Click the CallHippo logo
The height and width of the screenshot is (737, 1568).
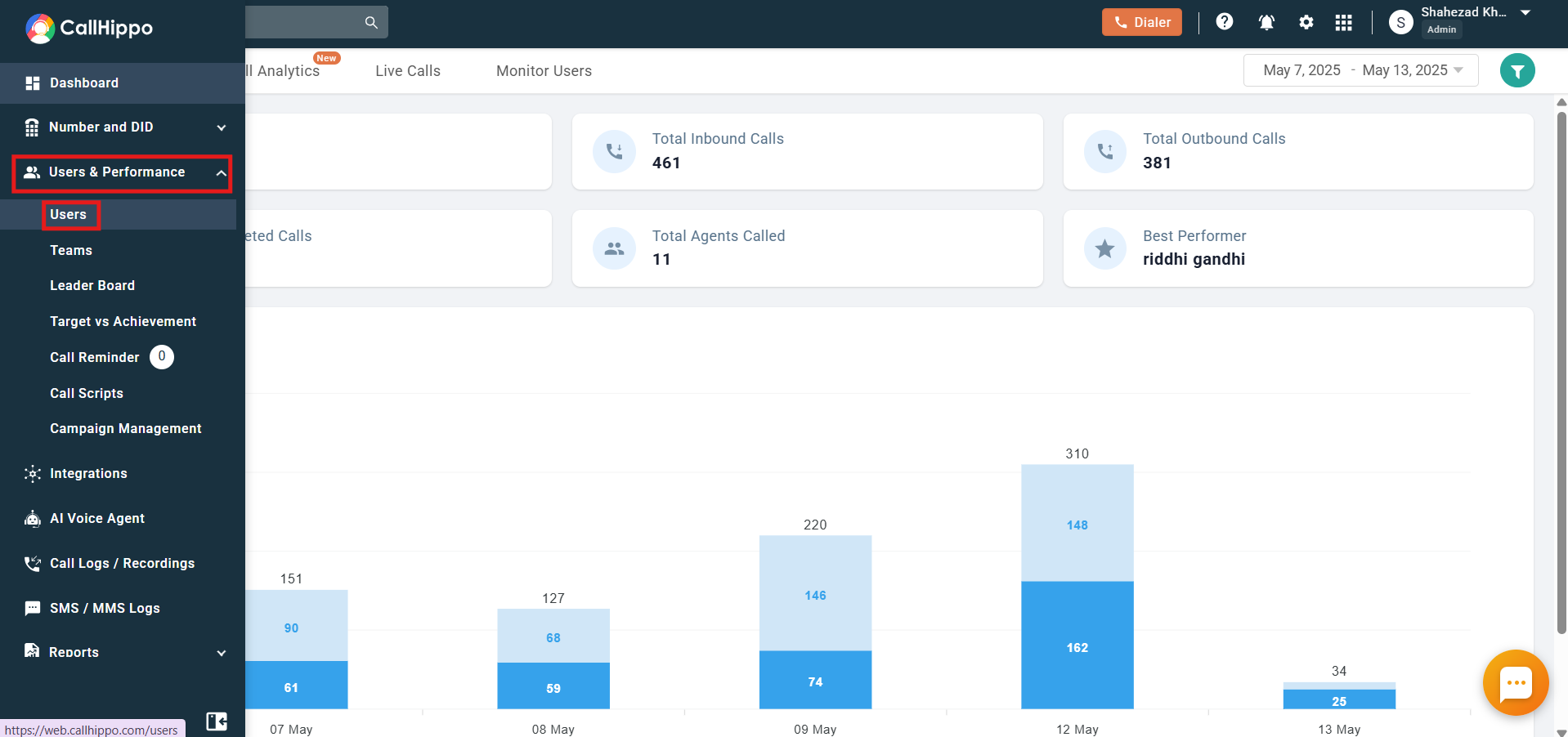pos(89,28)
